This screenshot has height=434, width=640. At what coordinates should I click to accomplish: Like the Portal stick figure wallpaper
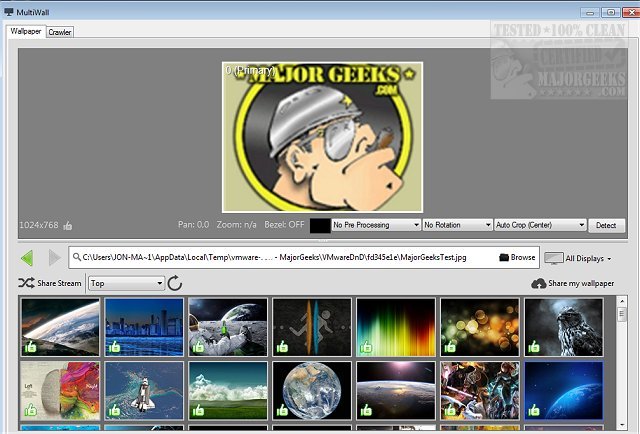[x=282, y=347]
